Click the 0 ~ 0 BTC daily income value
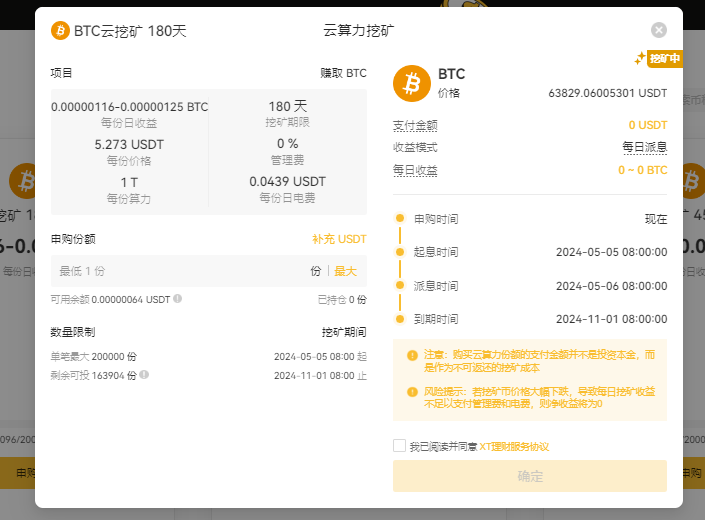Viewport: 705px width, 520px height. 643,170
